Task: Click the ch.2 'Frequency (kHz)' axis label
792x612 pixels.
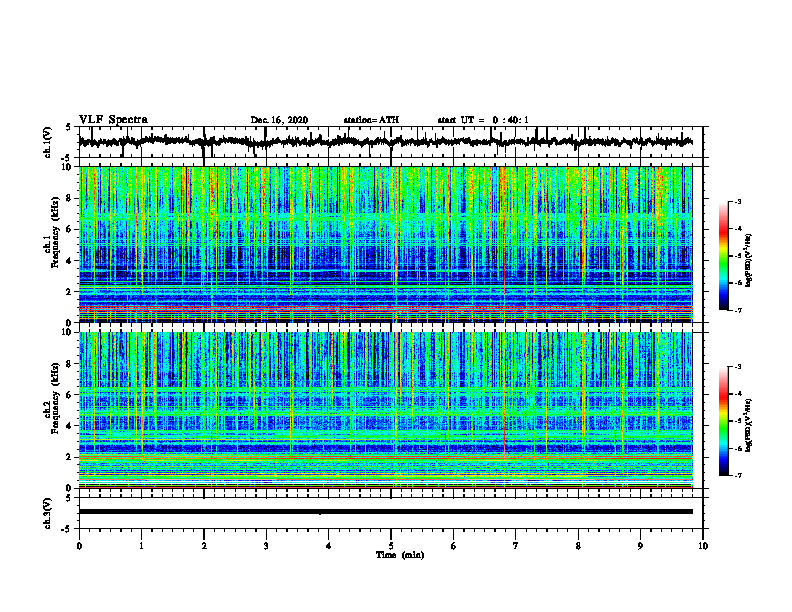Action: pos(56,399)
